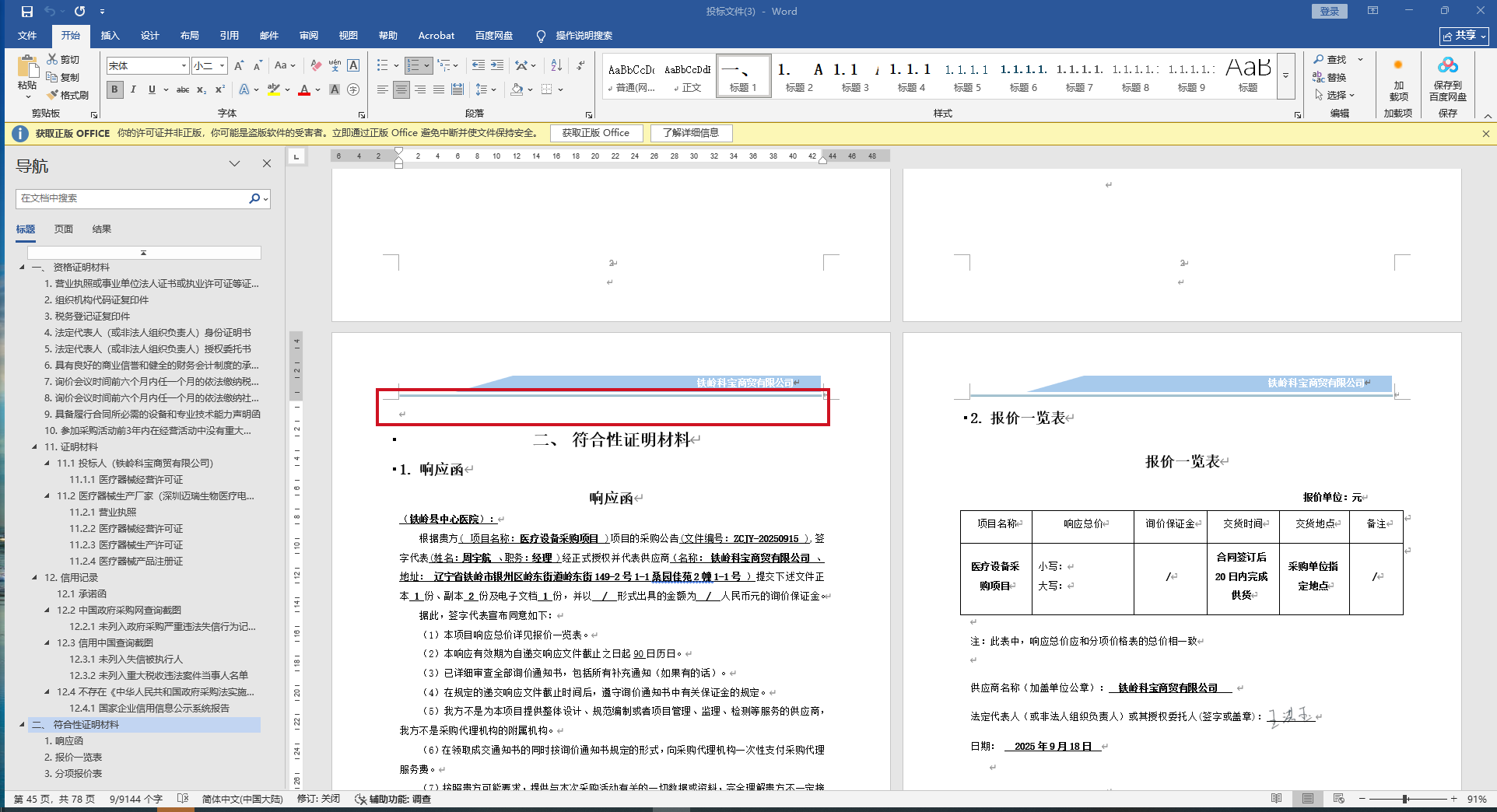Copy the selection using 复制
This screenshot has height=812, width=1497.
pyautogui.click(x=63, y=77)
